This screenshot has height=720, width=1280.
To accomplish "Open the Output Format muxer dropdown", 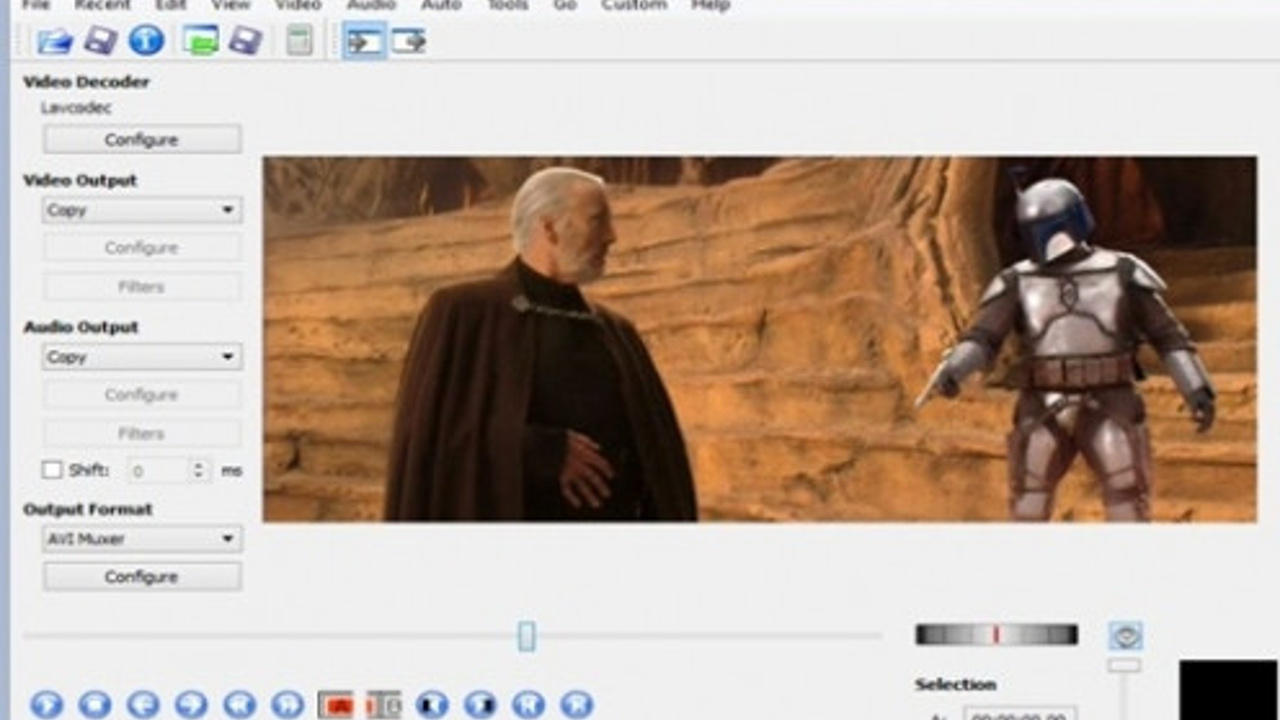I will [141, 539].
